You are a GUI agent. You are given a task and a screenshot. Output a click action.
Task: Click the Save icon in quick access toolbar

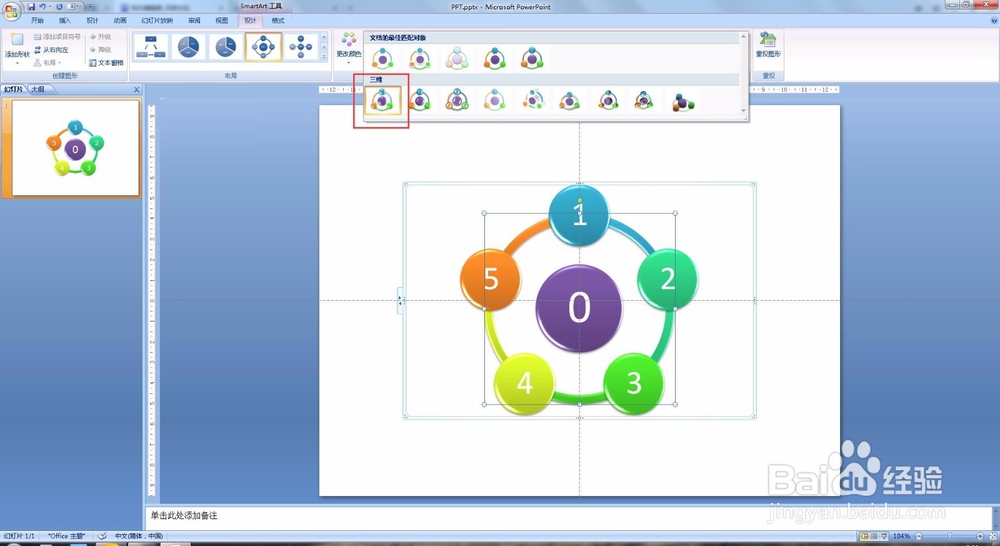pyautogui.click(x=31, y=6)
